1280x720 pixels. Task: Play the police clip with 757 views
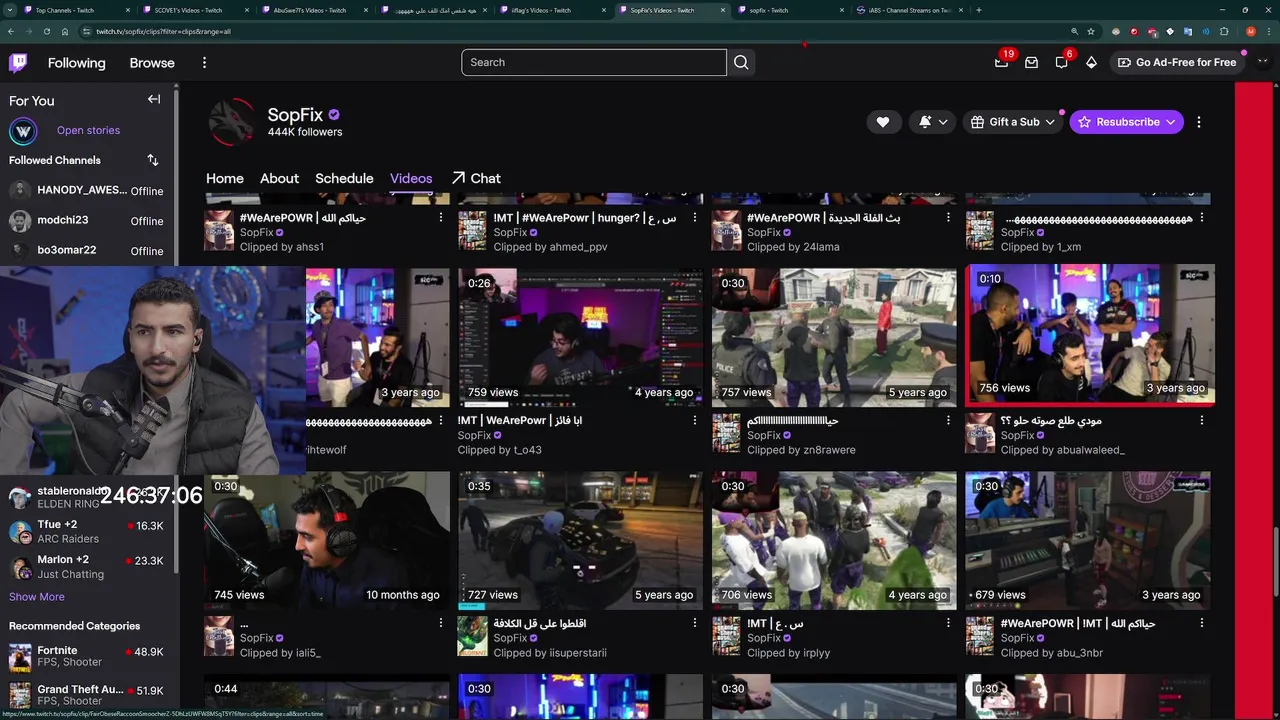pyautogui.click(x=834, y=336)
